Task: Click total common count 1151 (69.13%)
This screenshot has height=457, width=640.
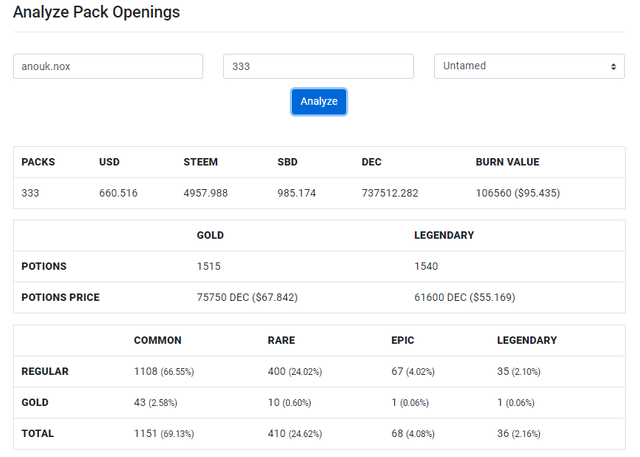Action: (x=164, y=433)
